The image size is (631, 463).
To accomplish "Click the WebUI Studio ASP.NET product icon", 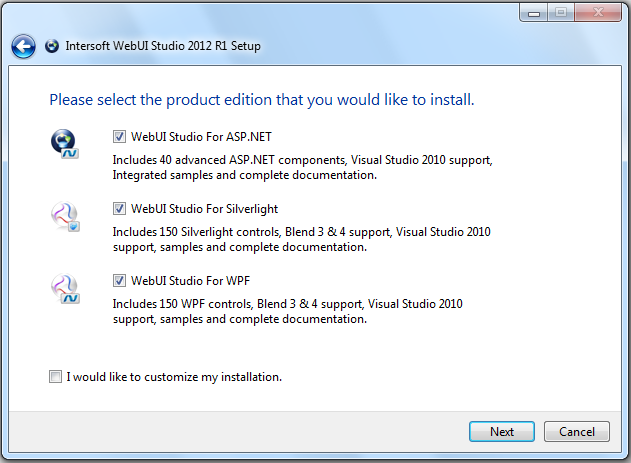I will click(65, 145).
